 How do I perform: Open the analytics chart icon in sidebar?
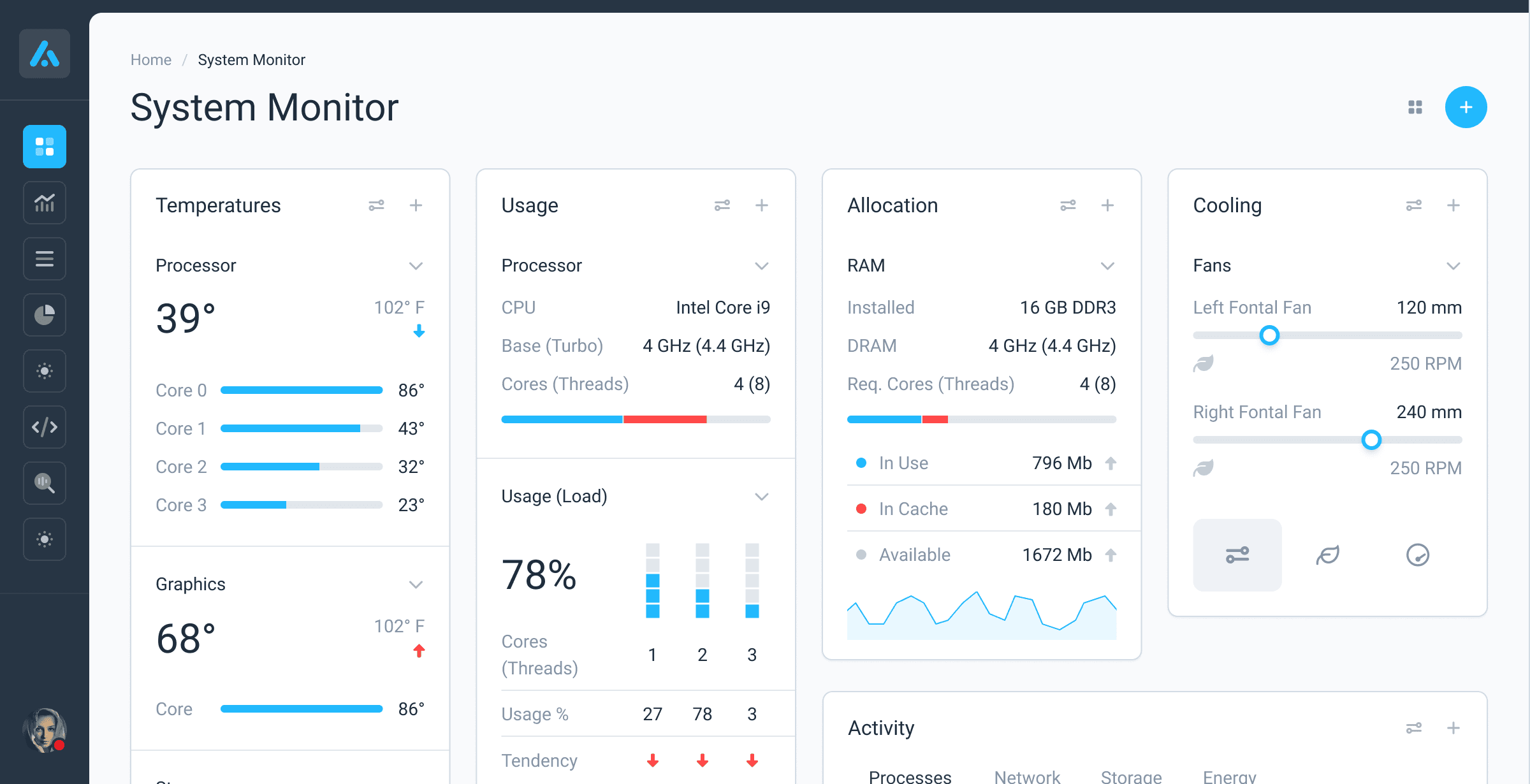(45, 203)
